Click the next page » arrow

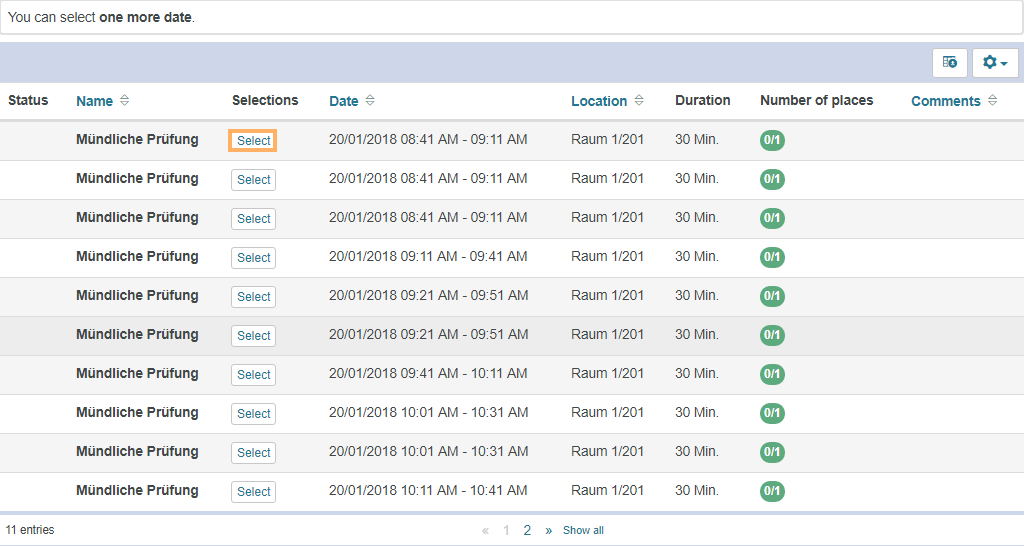(548, 531)
